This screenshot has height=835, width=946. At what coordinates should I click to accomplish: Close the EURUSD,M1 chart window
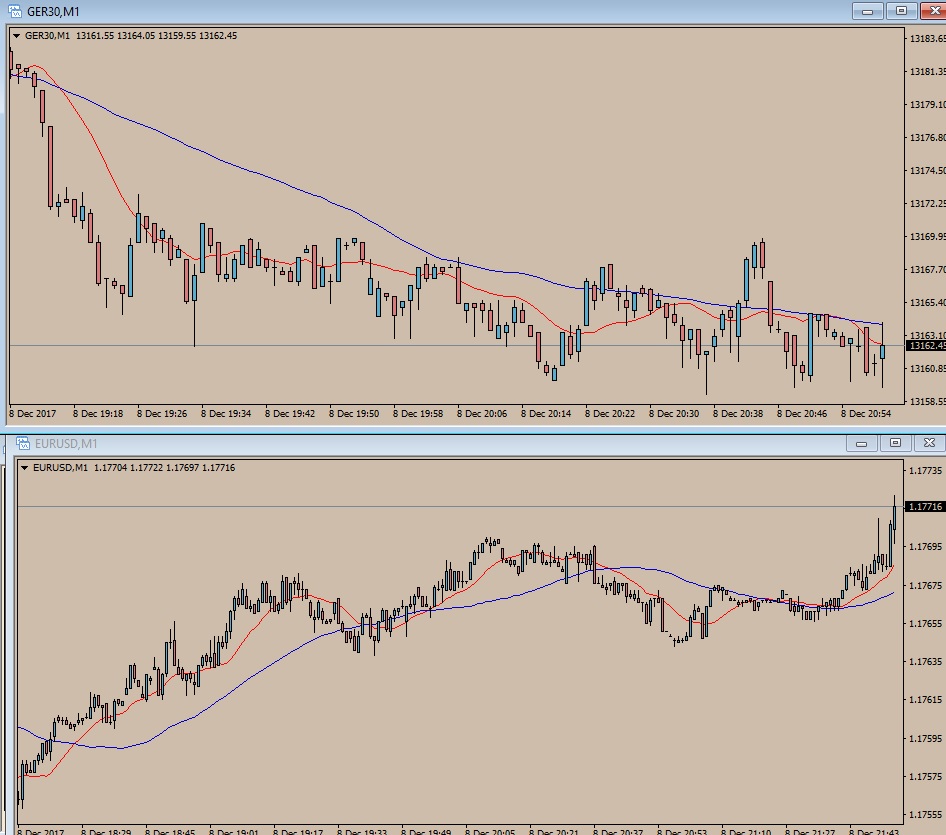point(929,443)
